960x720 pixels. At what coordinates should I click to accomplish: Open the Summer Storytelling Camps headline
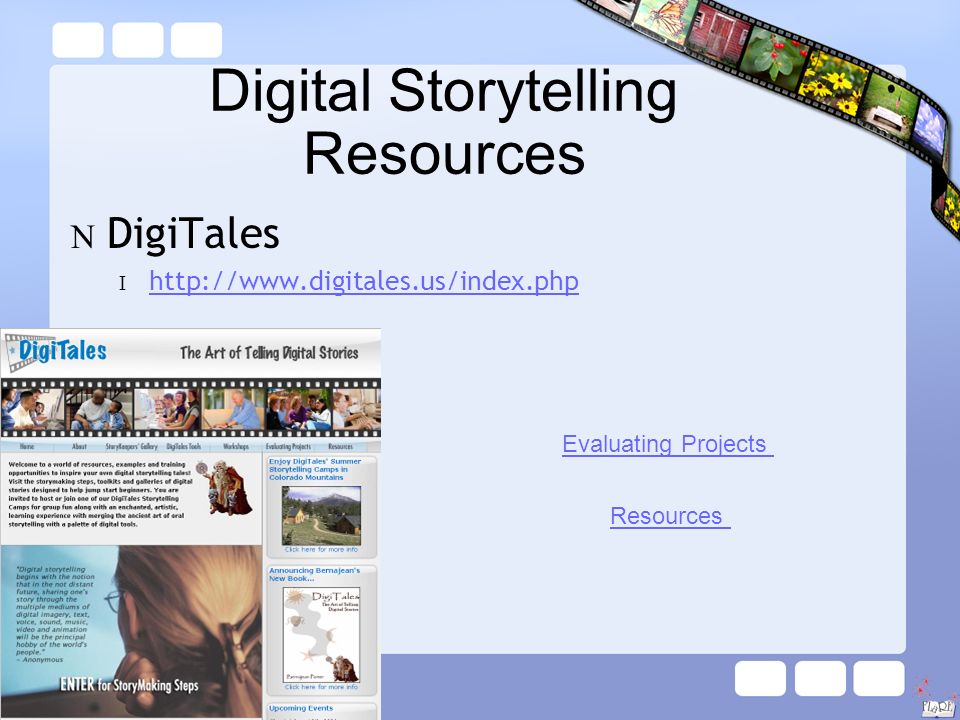tap(315, 469)
